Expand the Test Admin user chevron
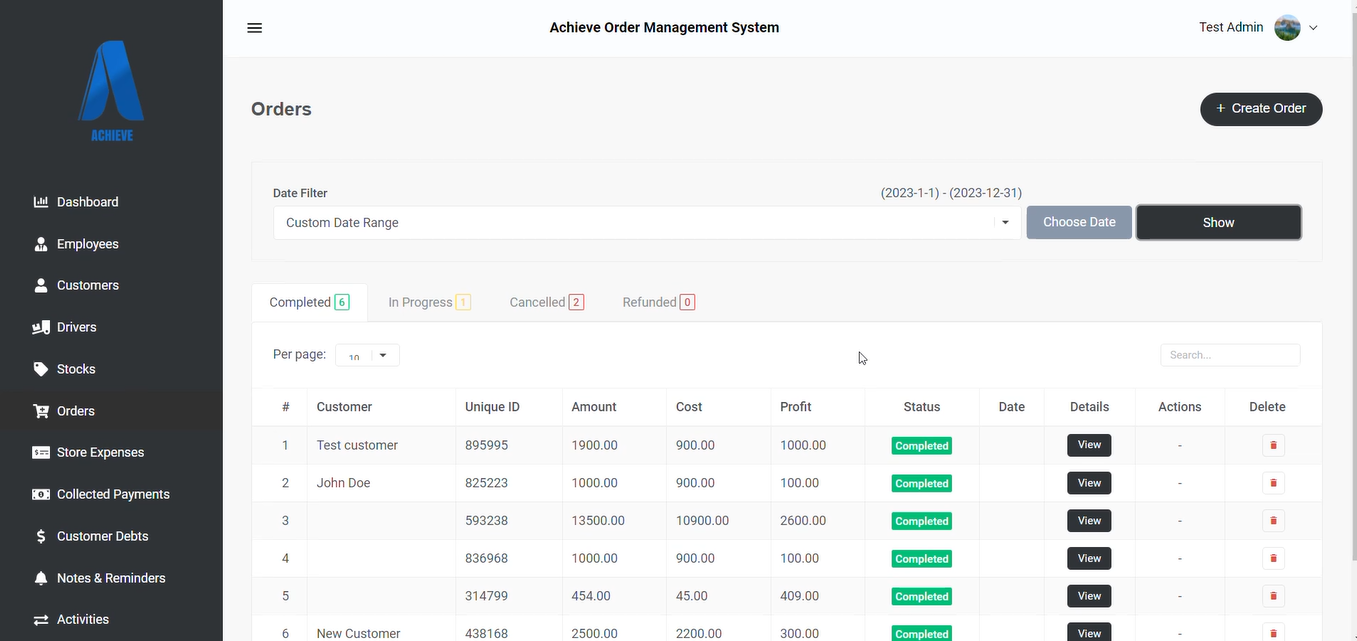 1313,28
